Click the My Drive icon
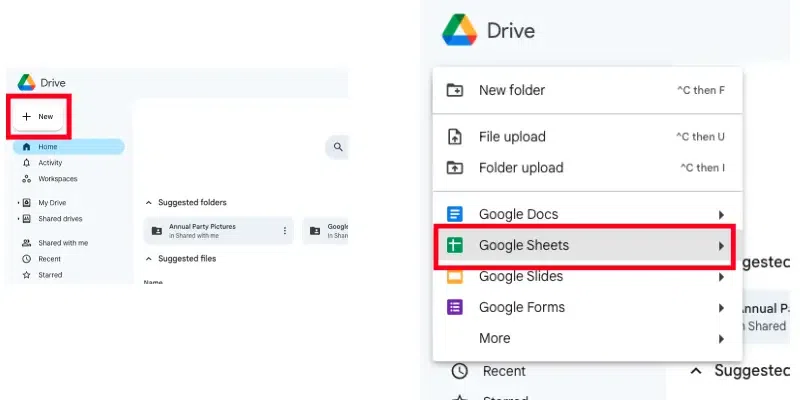Screen dimensions: 800x400 coord(27,203)
